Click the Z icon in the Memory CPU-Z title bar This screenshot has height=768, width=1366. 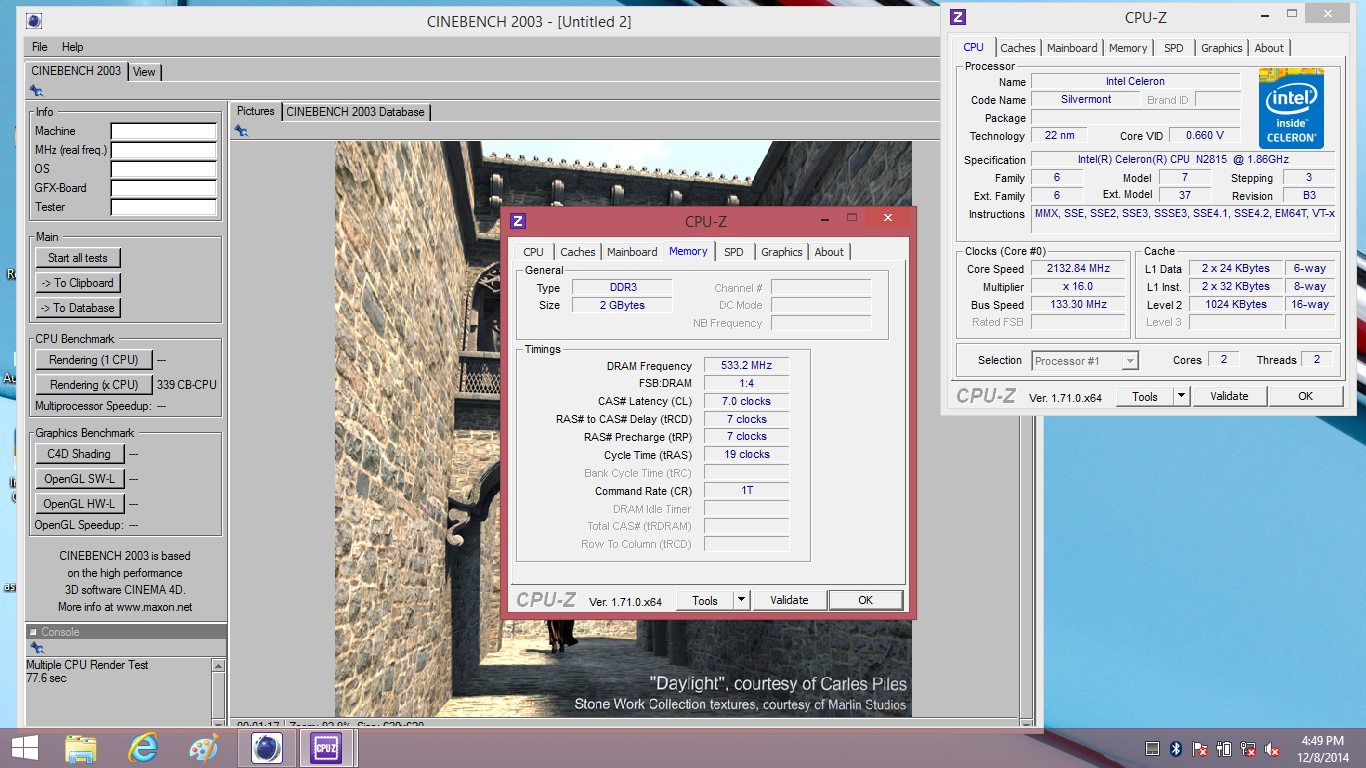pyautogui.click(x=518, y=221)
